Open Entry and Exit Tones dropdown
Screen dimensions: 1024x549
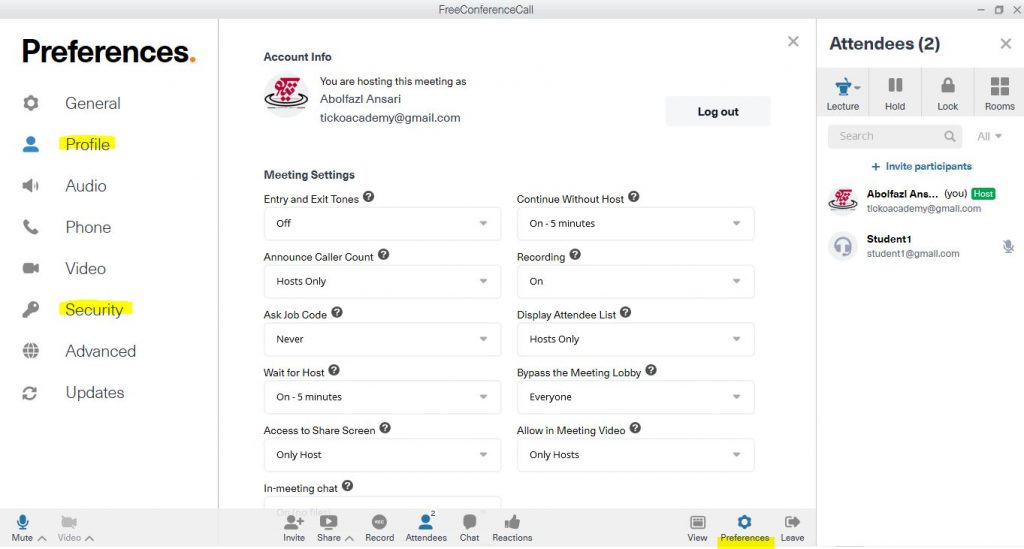[382, 223]
